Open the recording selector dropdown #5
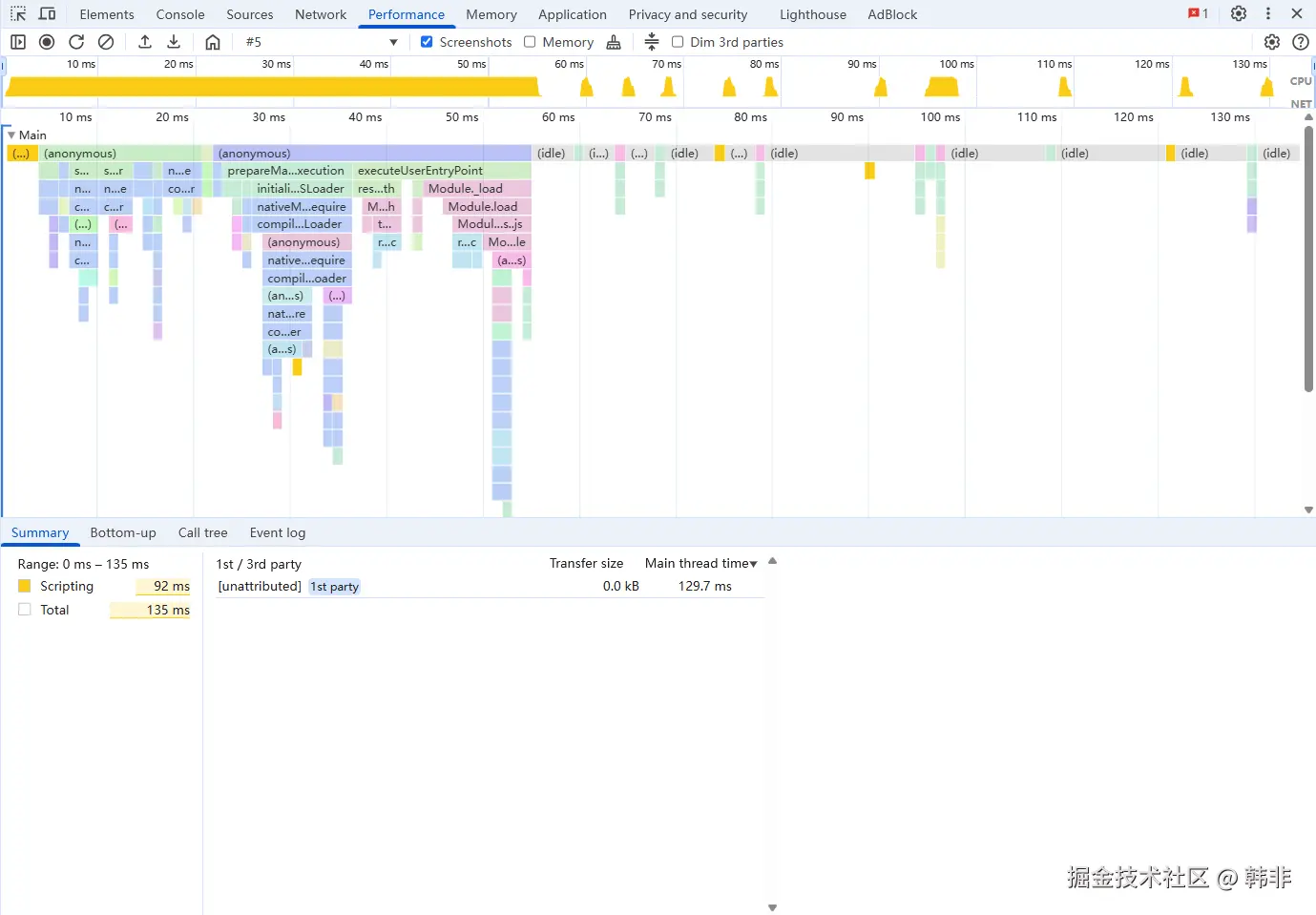The width and height of the screenshot is (1316, 915). point(321,42)
